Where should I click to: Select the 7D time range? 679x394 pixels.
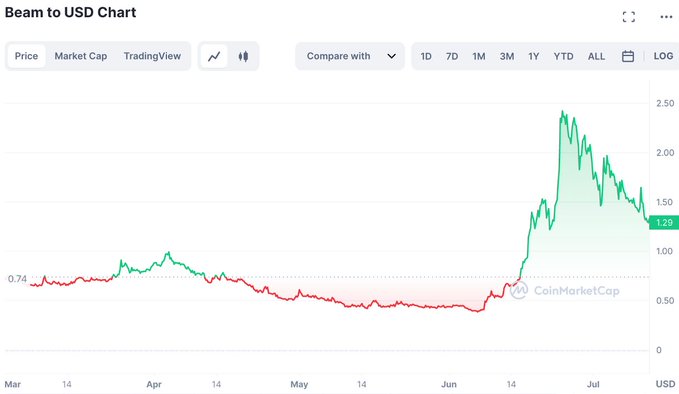(452, 56)
